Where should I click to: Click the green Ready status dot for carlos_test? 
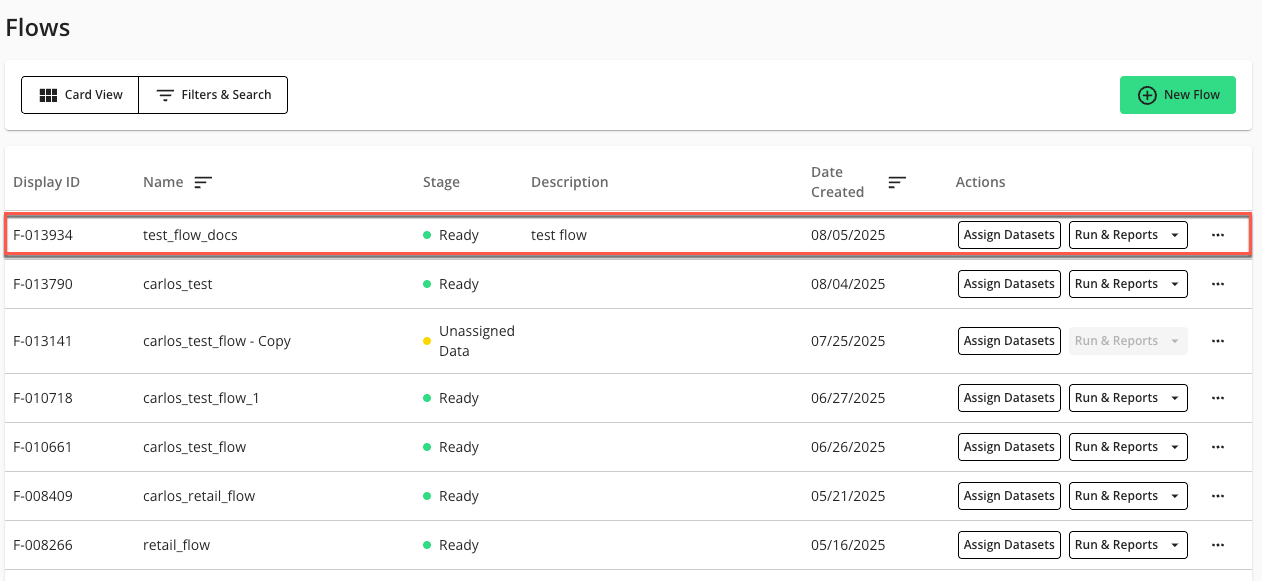[x=428, y=283]
